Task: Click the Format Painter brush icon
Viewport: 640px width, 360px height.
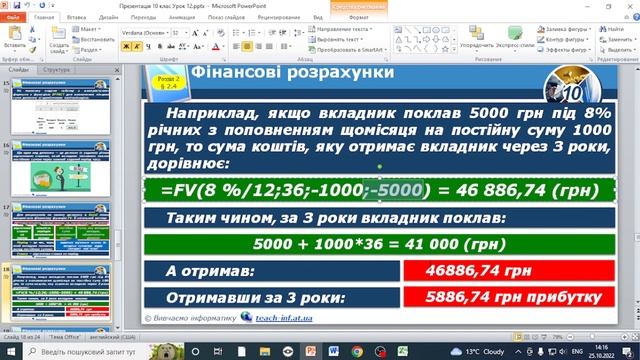Action: pyautogui.click(x=32, y=49)
